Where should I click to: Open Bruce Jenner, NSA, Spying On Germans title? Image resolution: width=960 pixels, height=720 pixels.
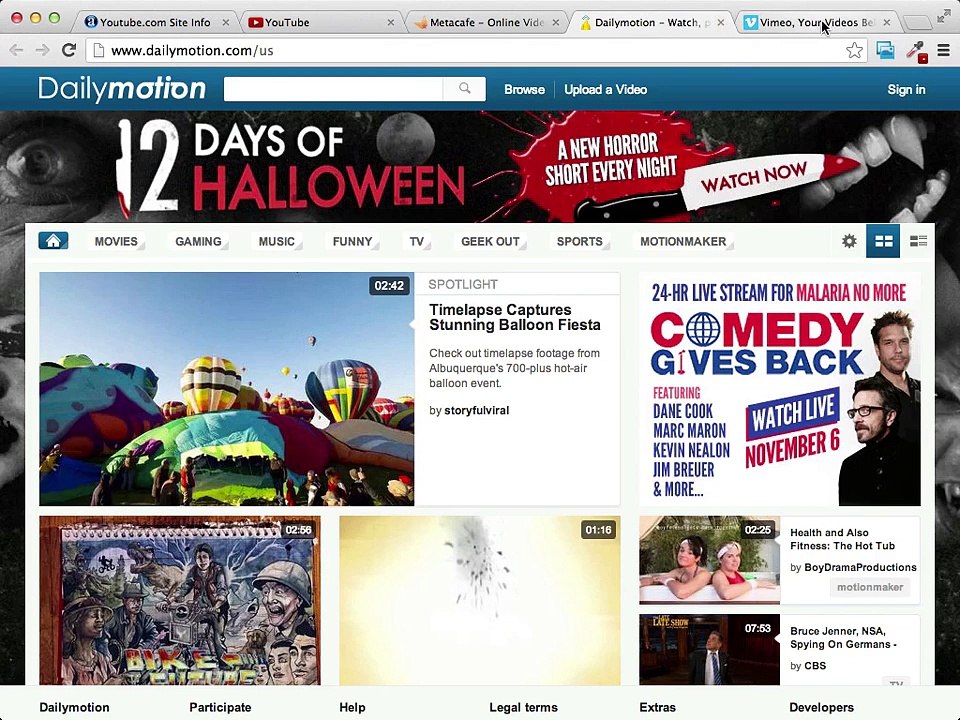(x=844, y=638)
